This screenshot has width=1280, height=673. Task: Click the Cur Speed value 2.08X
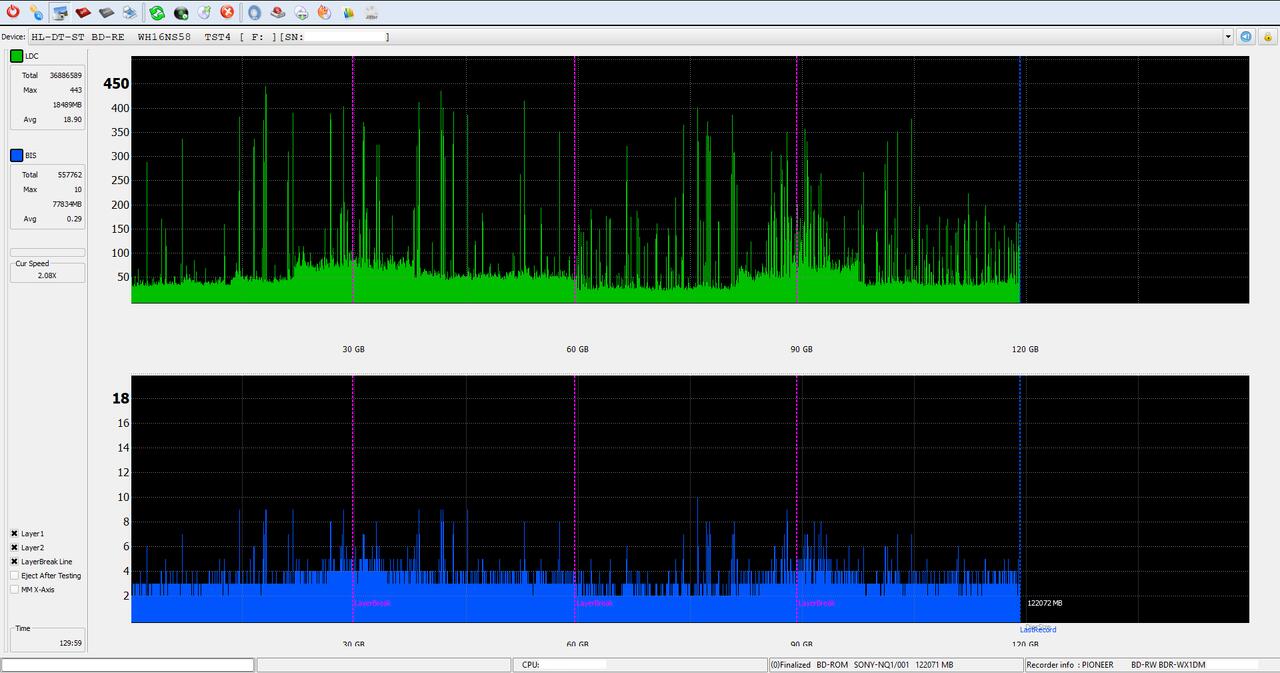pos(47,275)
